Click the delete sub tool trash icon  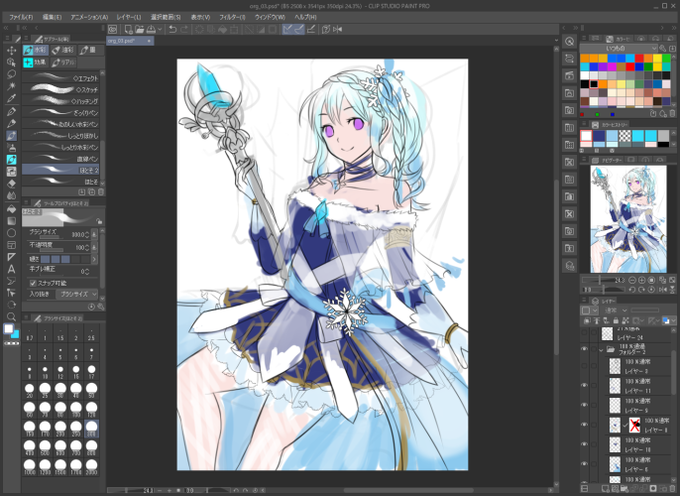point(101,192)
